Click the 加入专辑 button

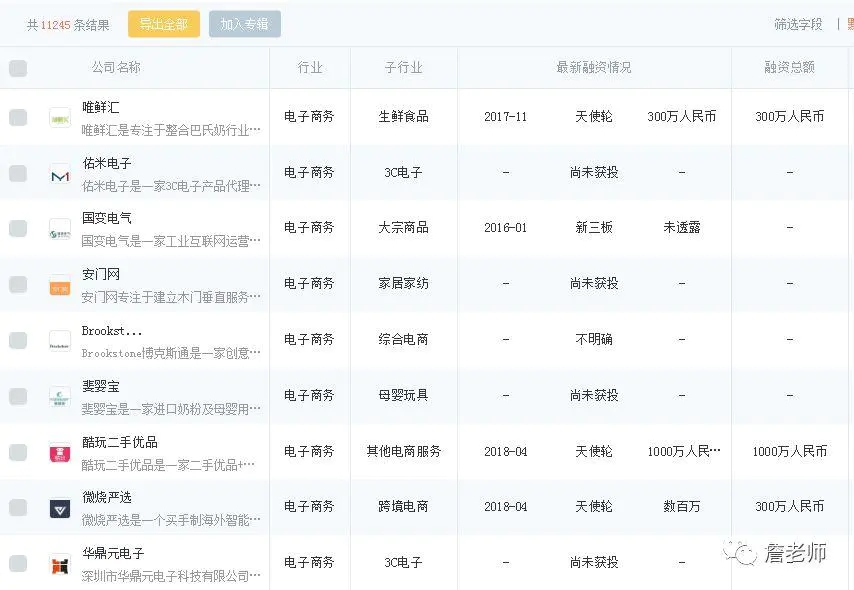point(245,24)
